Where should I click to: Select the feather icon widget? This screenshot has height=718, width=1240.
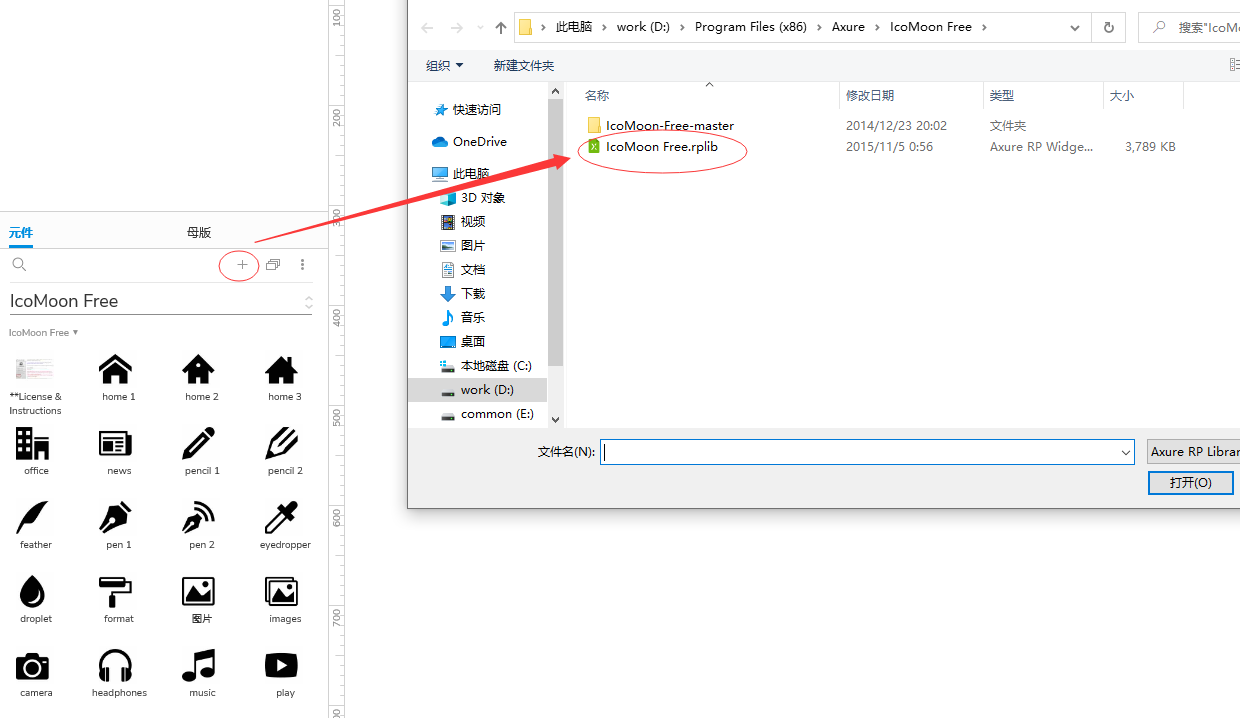pyautogui.click(x=33, y=518)
